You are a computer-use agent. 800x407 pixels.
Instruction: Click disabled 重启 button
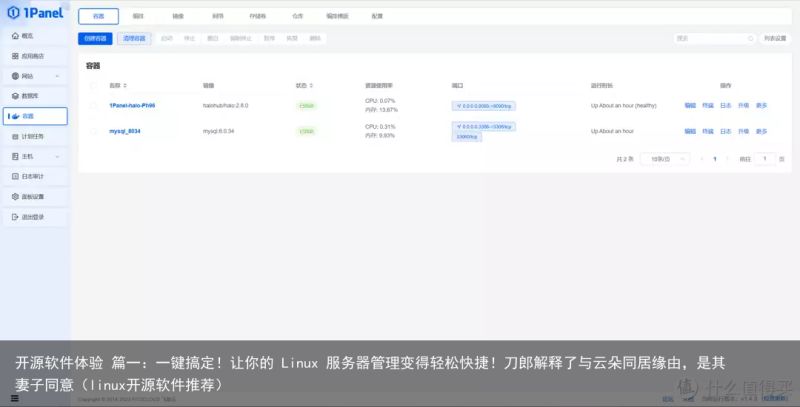tap(213, 38)
